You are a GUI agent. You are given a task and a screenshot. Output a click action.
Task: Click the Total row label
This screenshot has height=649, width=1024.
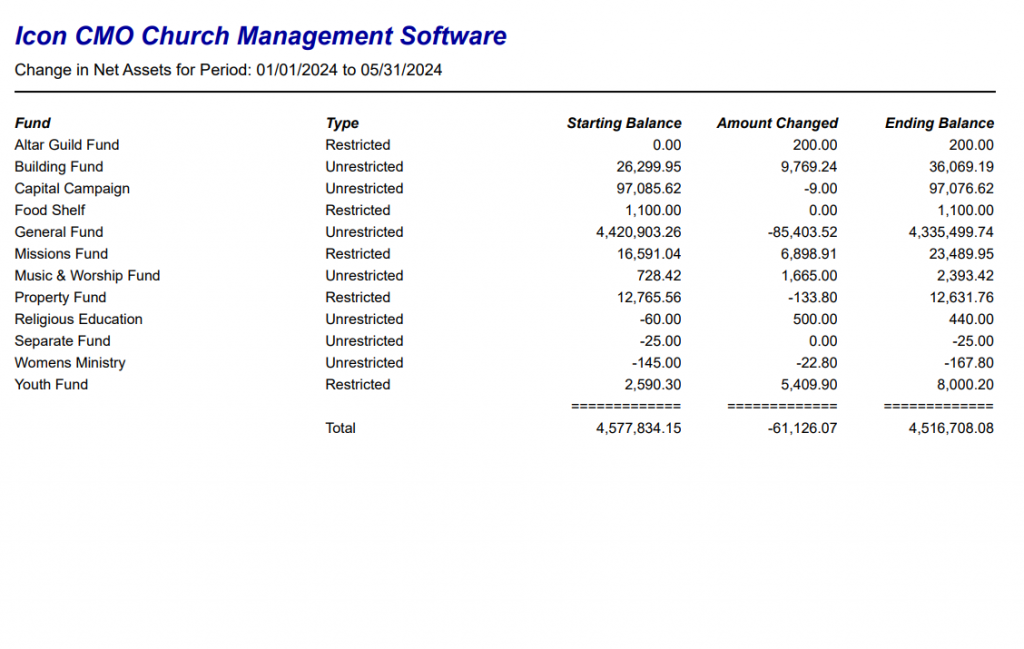[340, 428]
